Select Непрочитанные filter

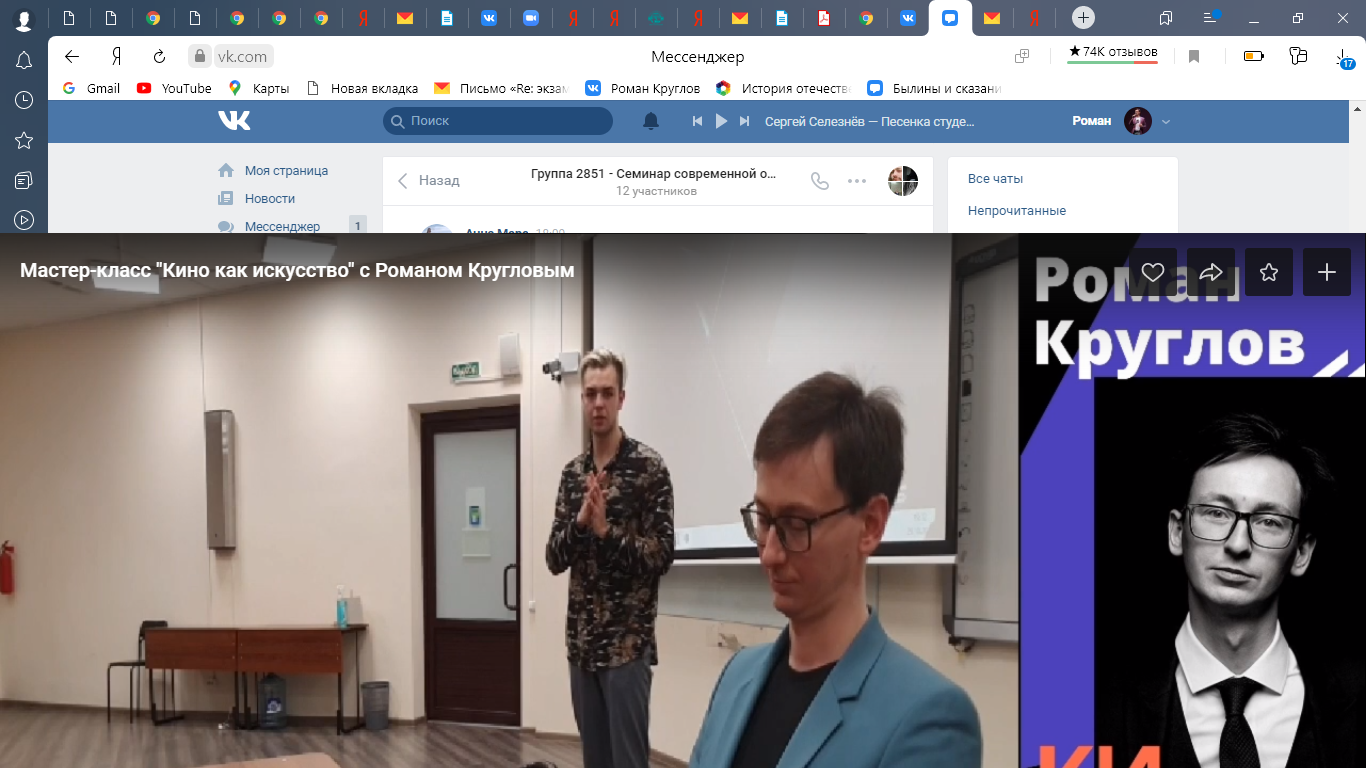[1017, 211]
